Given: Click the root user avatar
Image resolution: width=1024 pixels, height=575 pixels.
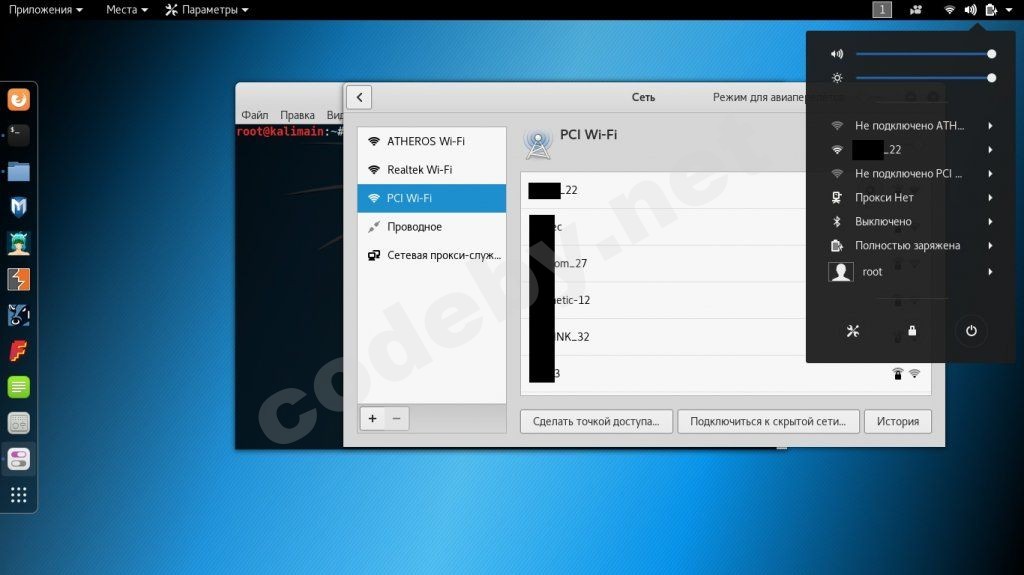Looking at the screenshot, I should (840, 272).
